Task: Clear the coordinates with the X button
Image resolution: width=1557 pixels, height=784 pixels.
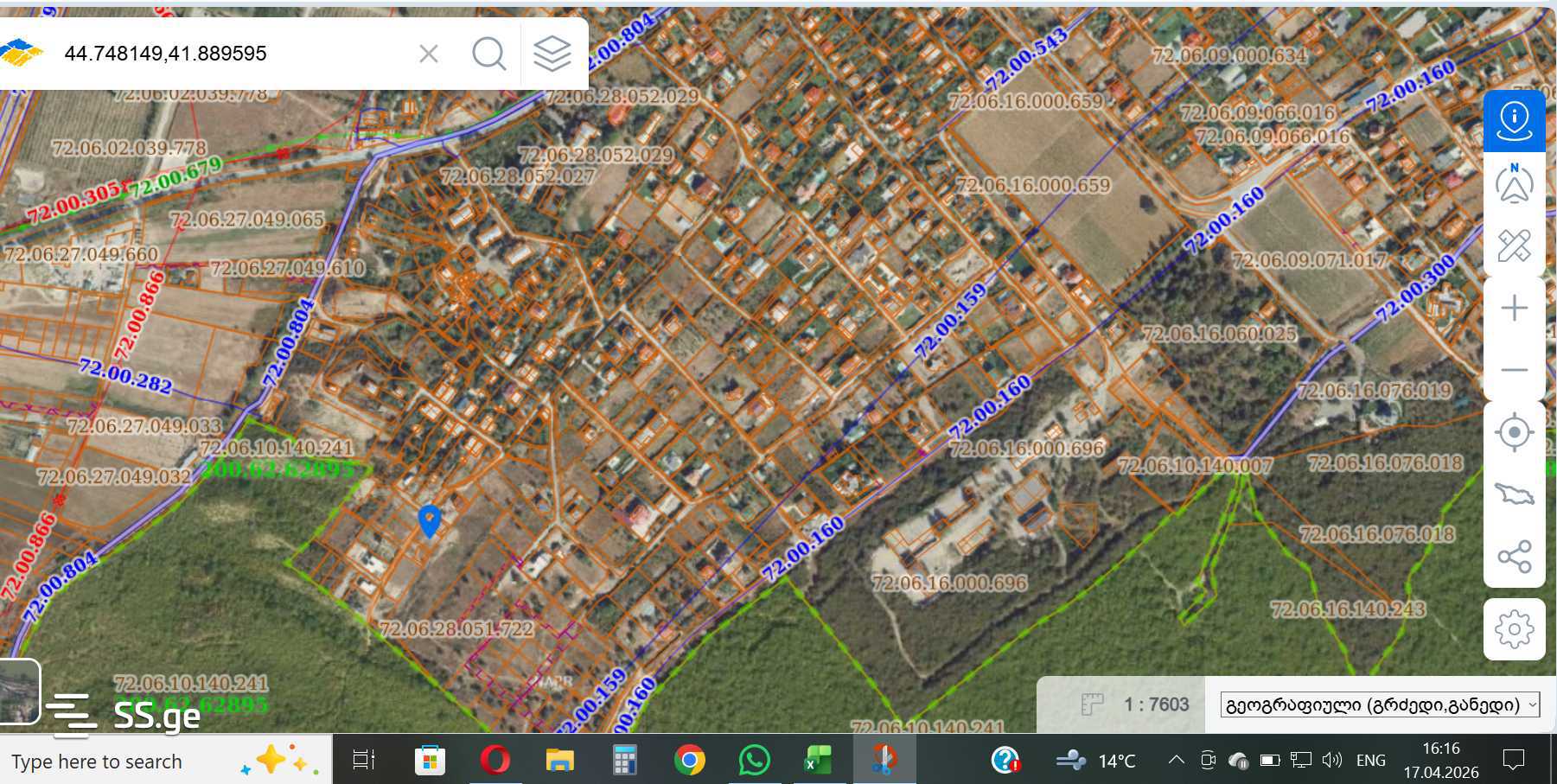Action: pos(428,54)
